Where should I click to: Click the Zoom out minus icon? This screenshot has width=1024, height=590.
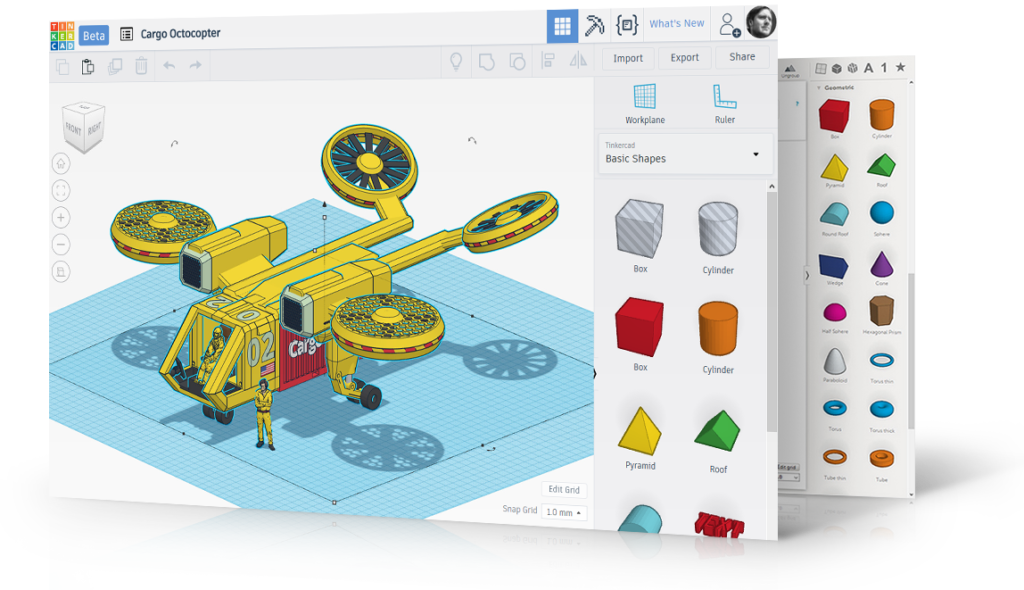click(61, 244)
